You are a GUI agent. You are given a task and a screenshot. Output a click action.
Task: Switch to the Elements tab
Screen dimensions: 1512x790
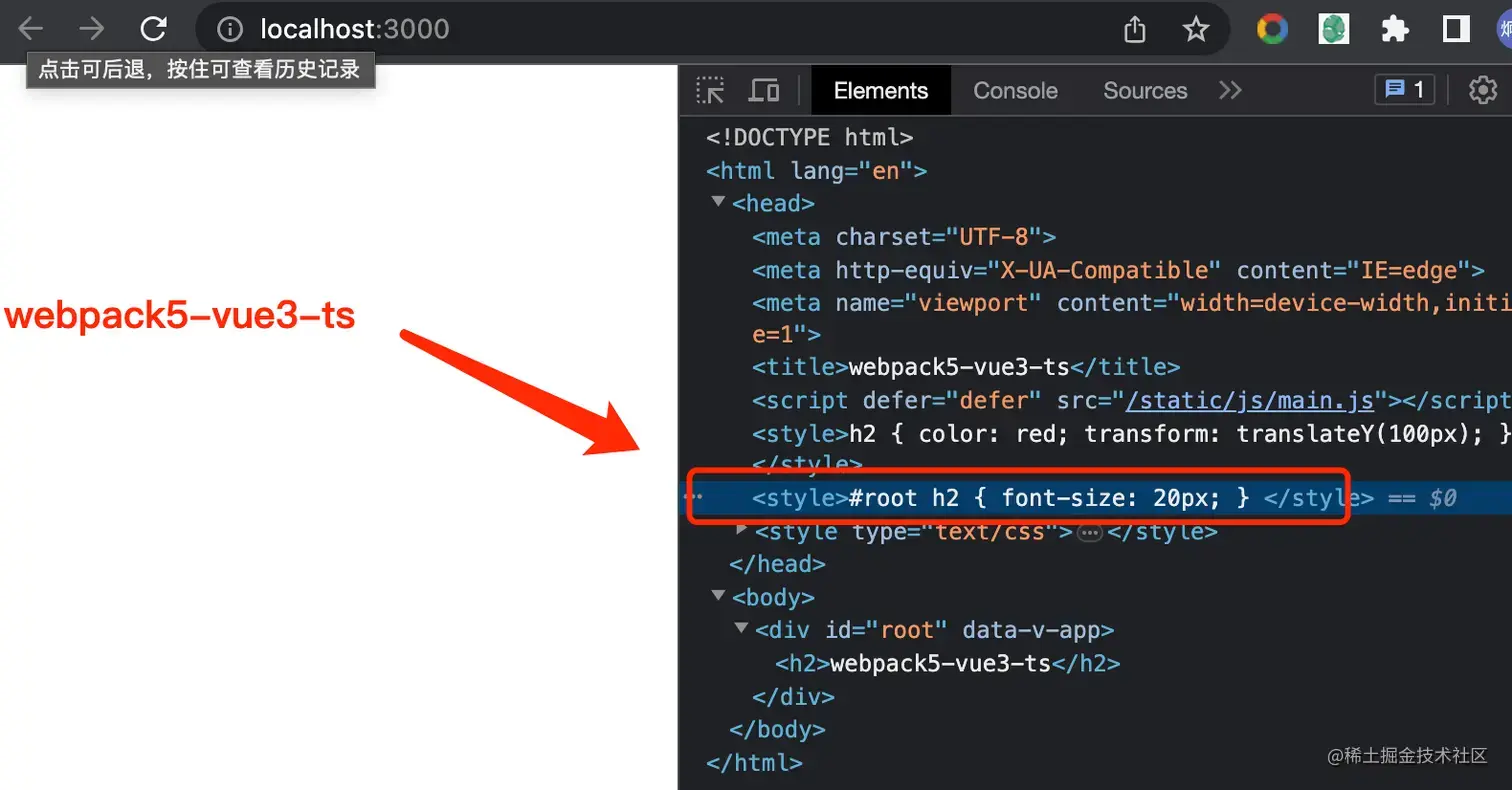click(x=881, y=90)
